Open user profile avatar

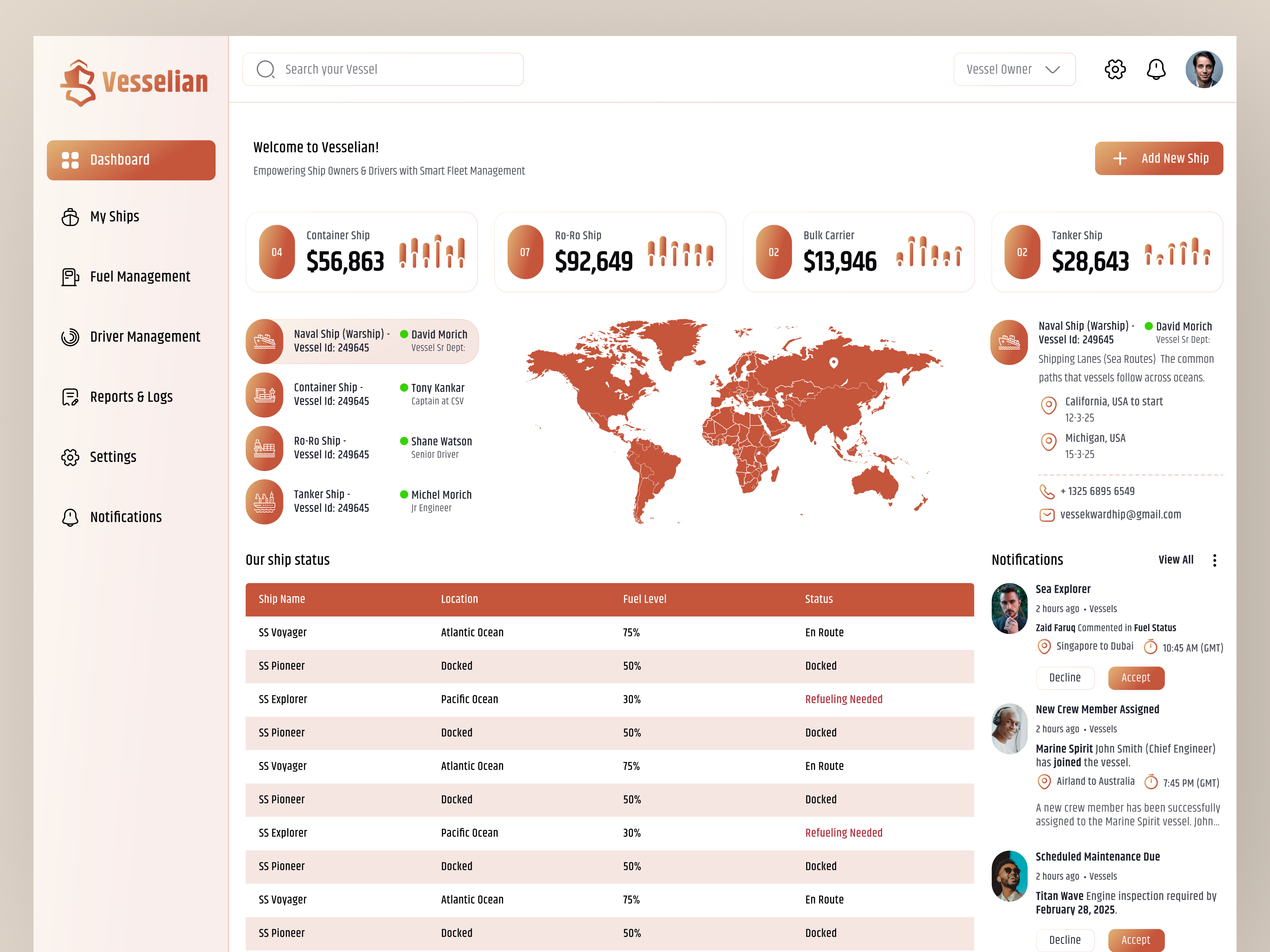[1204, 69]
